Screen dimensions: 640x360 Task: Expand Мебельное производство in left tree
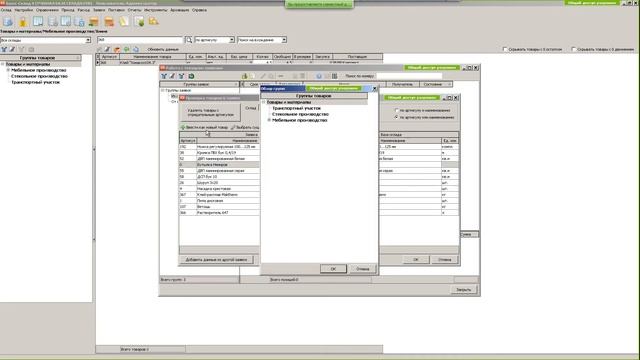tap(8, 70)
